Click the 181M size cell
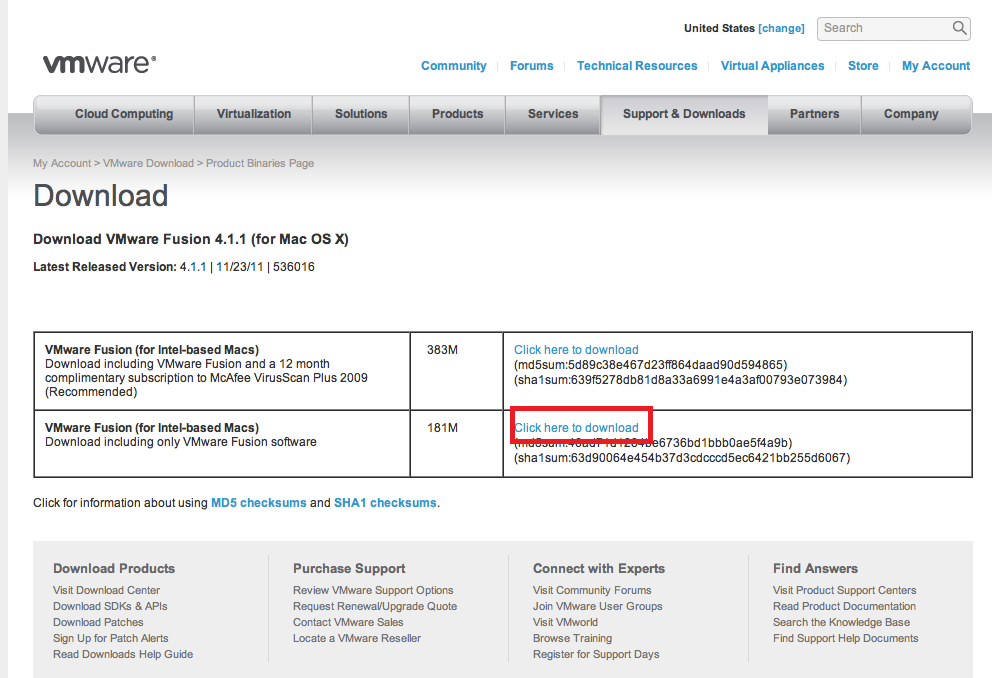Screen dimensions: 992x678 (456, 443)
